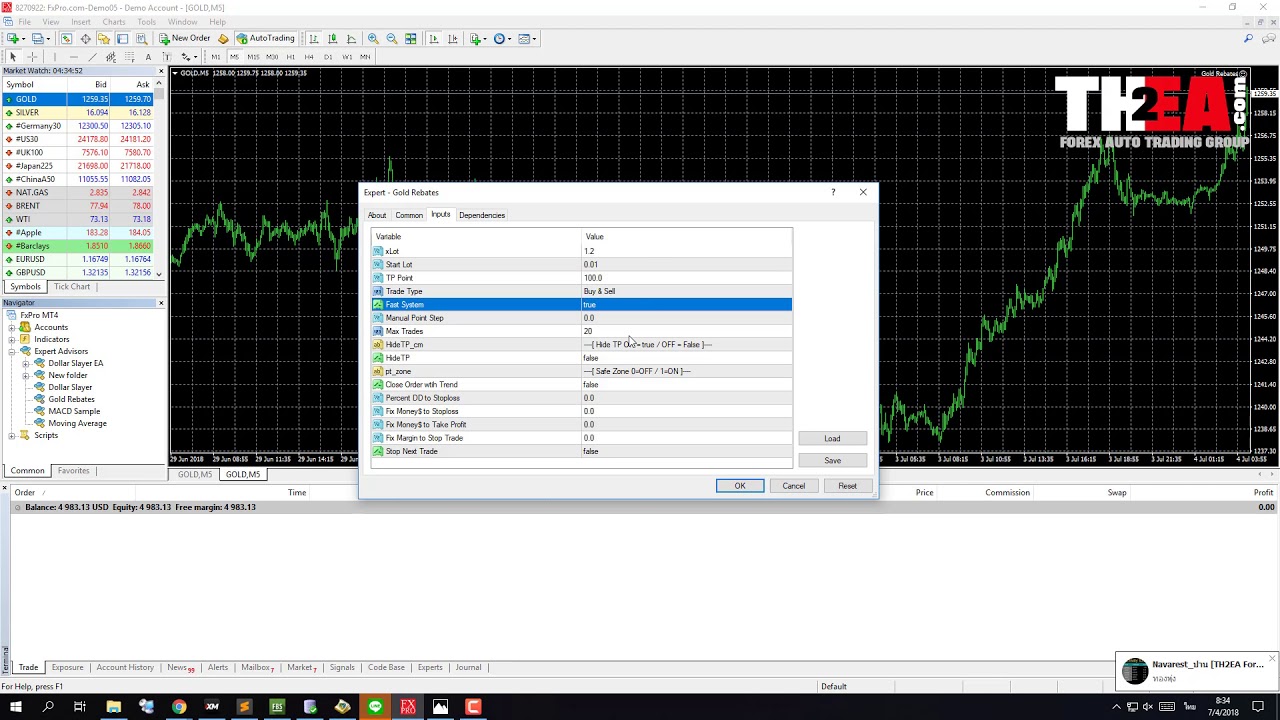1280x720 pixels.
Task: Select the text tool A
Action: tap(148, 57)
